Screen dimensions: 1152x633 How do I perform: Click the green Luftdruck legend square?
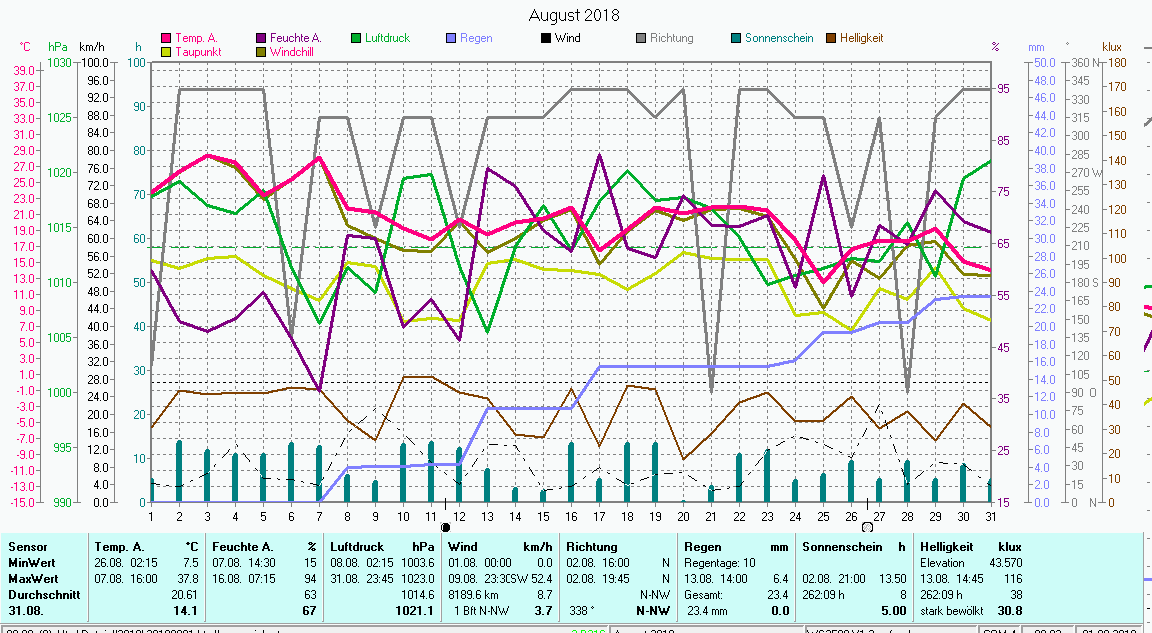(x=356, y=39)
